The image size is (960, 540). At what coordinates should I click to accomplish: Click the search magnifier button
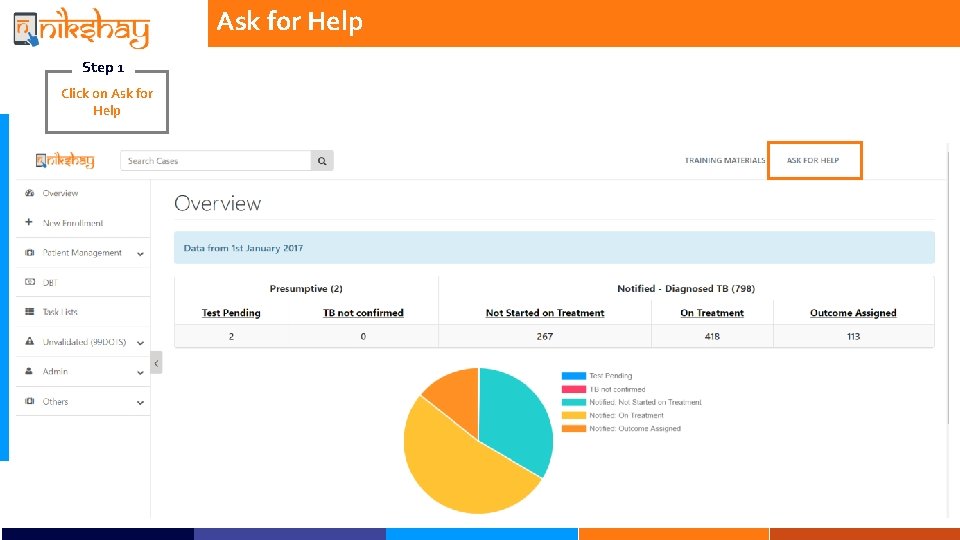(x=322, y=161)
